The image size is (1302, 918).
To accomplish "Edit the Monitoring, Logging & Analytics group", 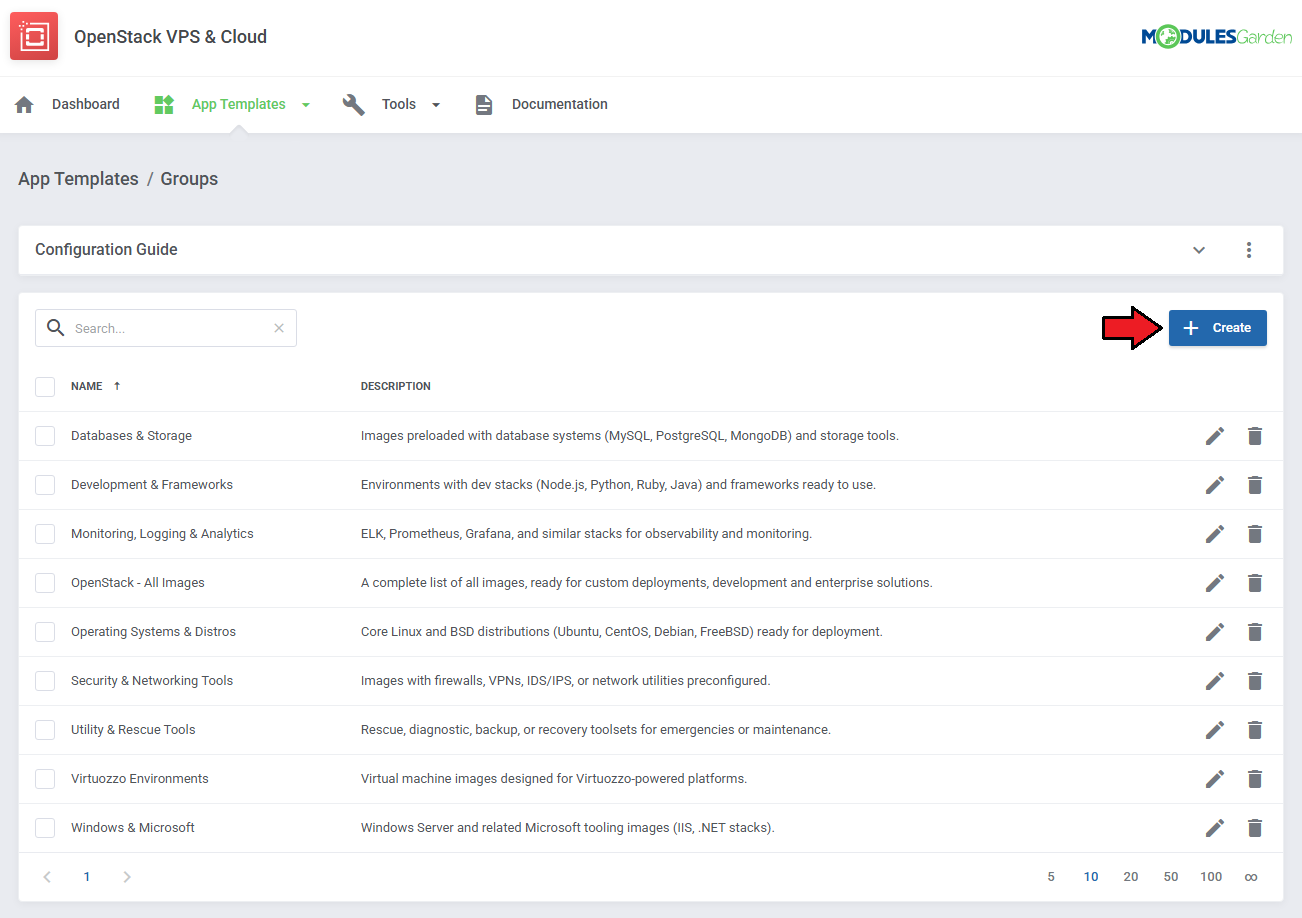I will (x=1215, y=534).
